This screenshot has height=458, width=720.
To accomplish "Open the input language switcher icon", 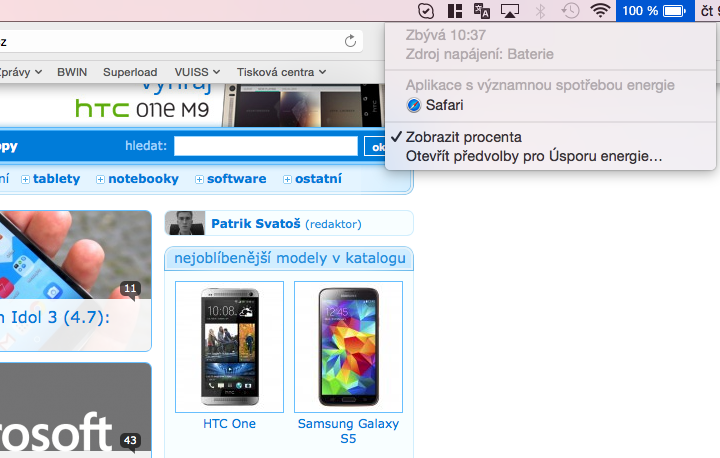I will [x=482, y=11].
